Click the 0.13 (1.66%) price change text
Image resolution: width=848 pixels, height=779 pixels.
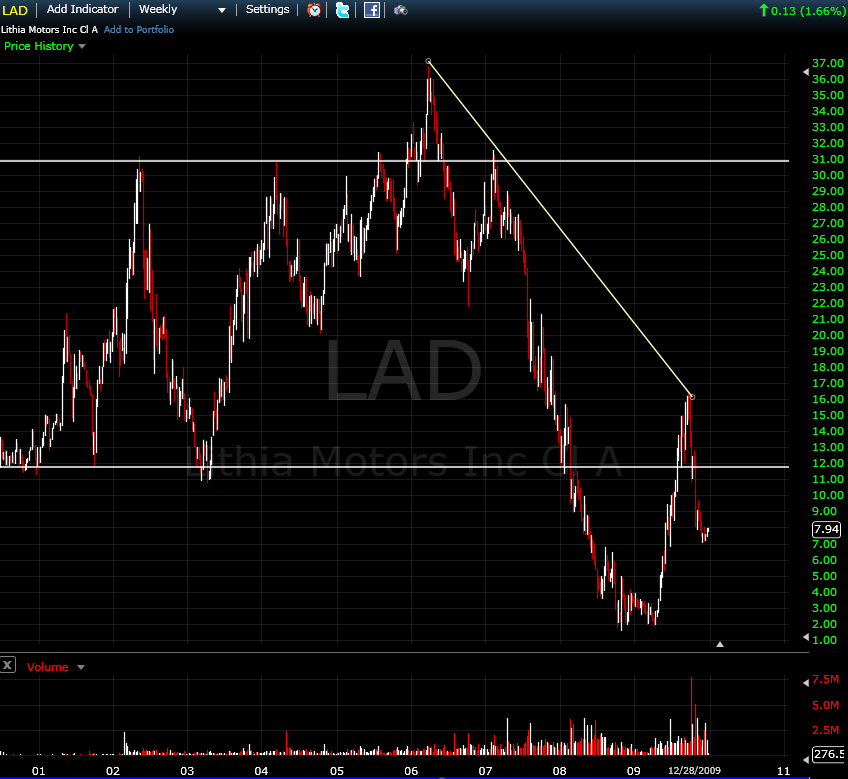point(807,10)
